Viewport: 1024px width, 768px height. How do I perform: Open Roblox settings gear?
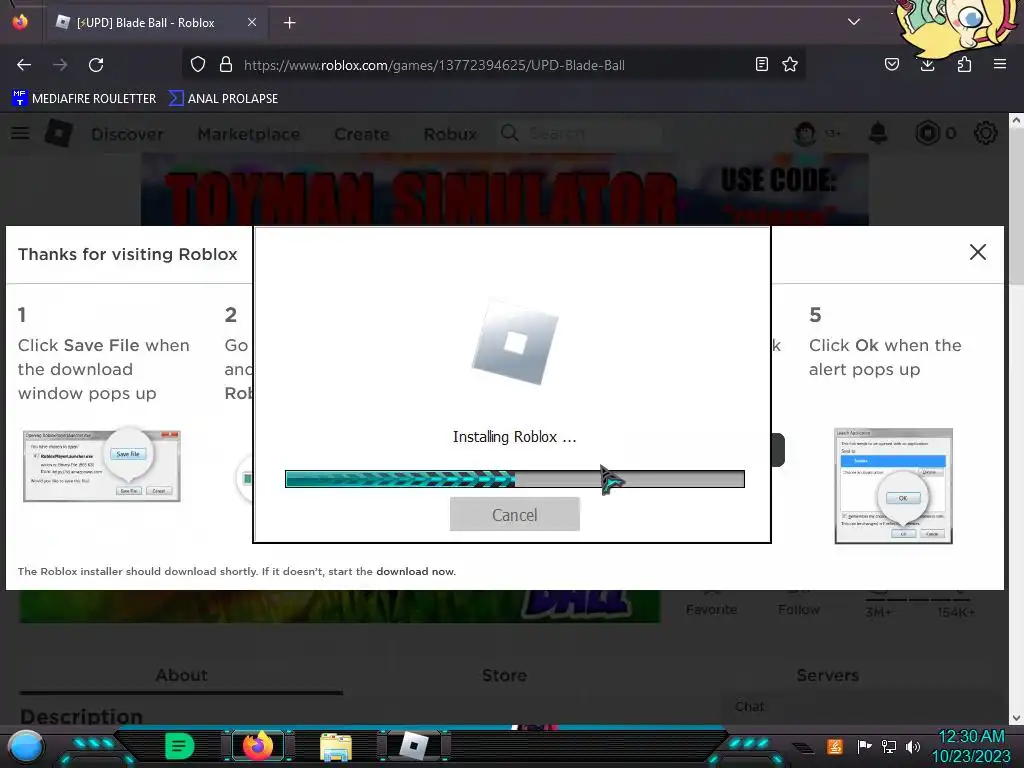click(985, 133)
